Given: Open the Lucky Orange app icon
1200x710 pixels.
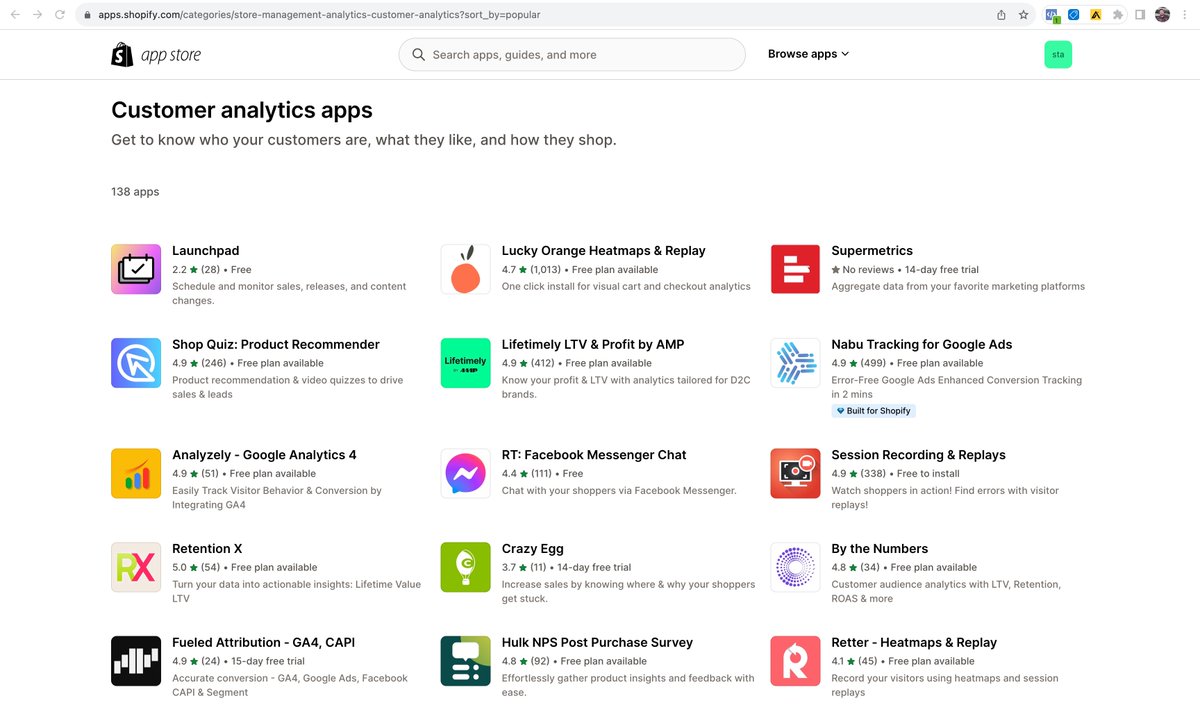Looking at the screenshot, I should (466, 269).
